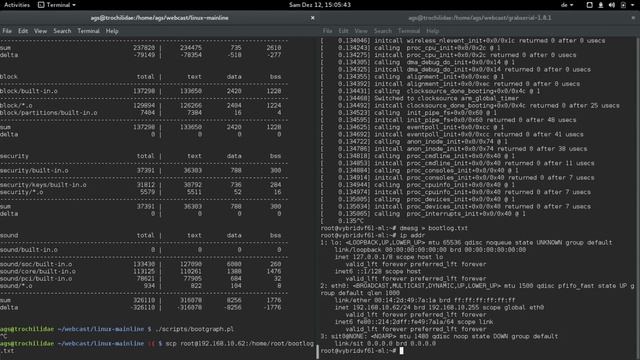Open Terminal menu in grabserial terminal window
This screenshot has width=640, height=360.
click(x=409, y=31)
